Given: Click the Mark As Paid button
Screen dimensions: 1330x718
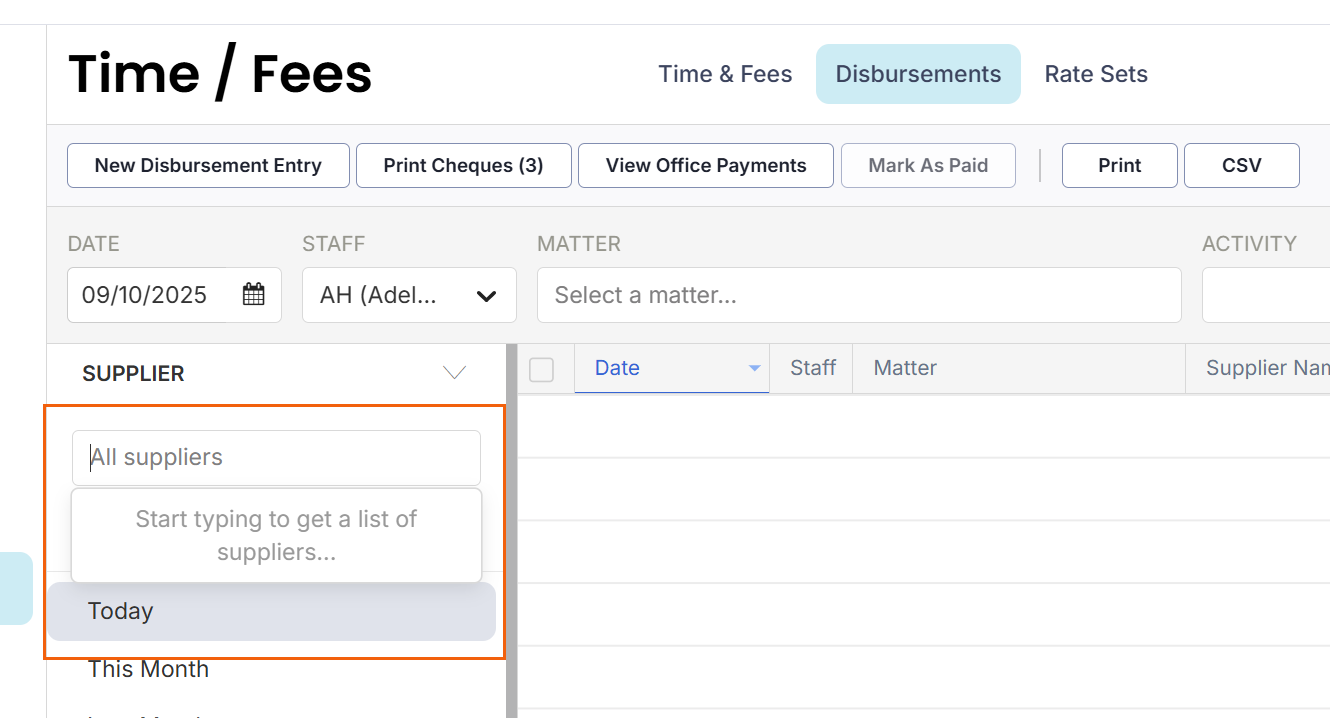Looking at the screenshot, I should point(928,166).
